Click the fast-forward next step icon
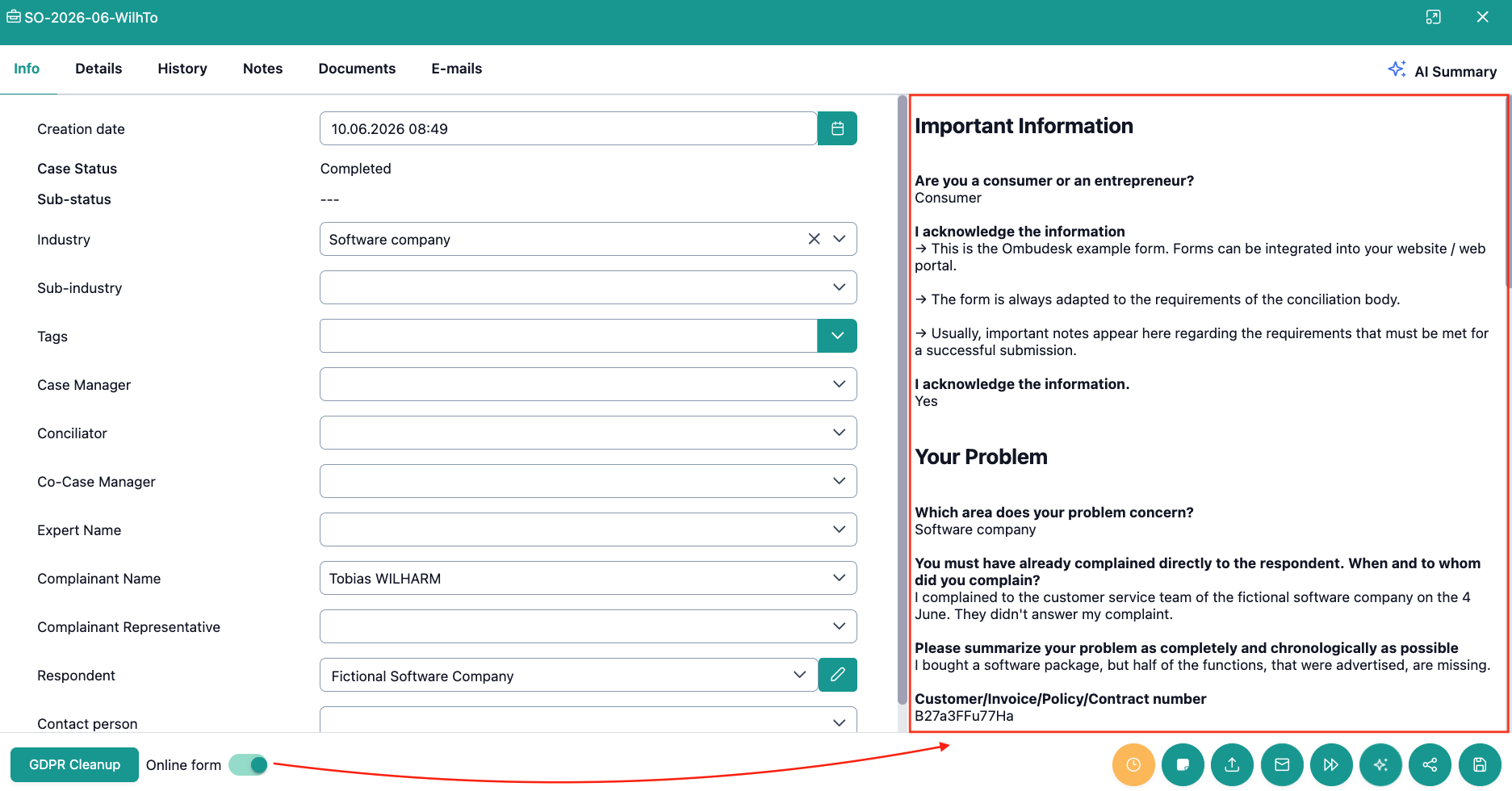1512x791 pixels. click(x=1331, y=764)
